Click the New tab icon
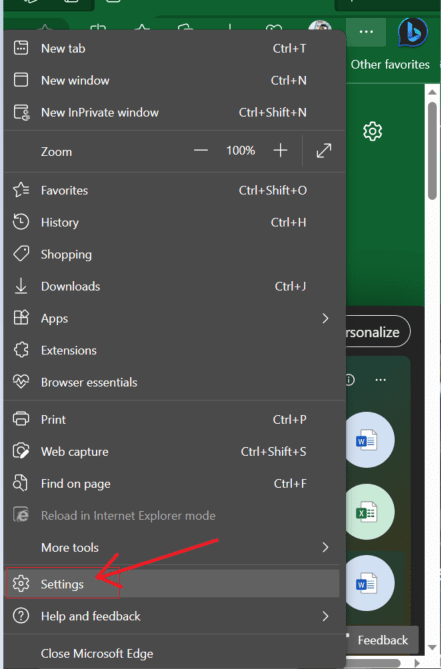The image size is (441, 669). pos(21,48)
